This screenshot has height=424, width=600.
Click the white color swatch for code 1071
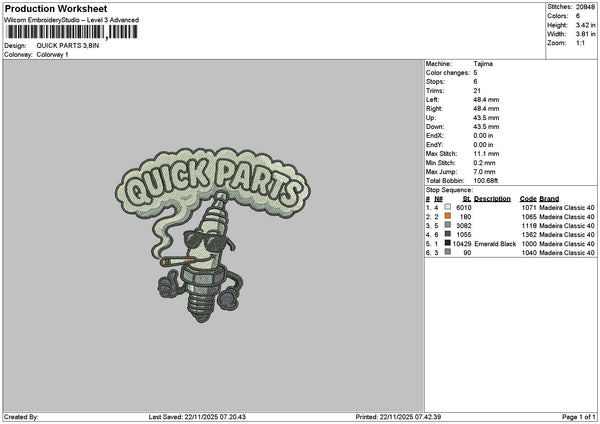tap(447, 207)
